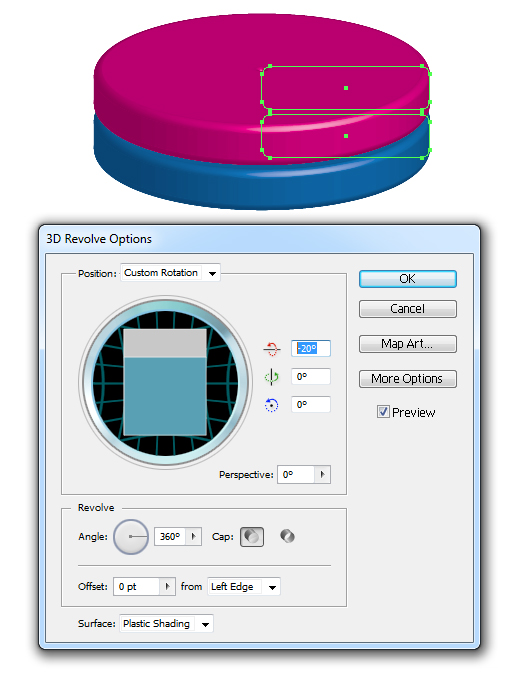The height and width of the screenshot is (673, 519).
Task: Open the Map Art dialog
Action: pyautogui.click(x=407, y=344)
